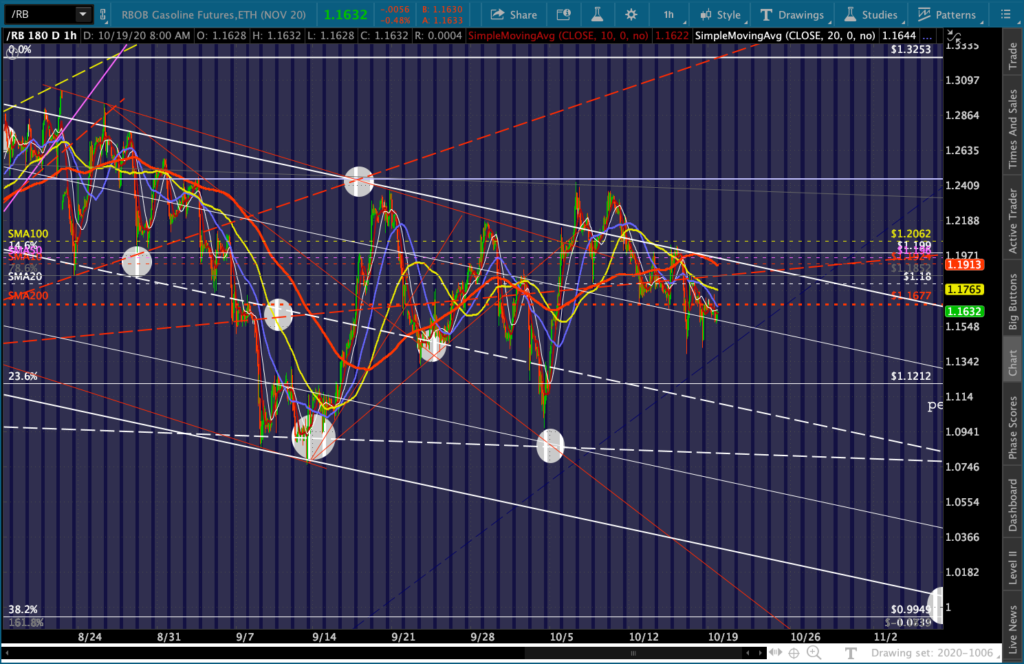1024x664 pixels.
Task: Click the Share button
Action: (x=514, y=14)
